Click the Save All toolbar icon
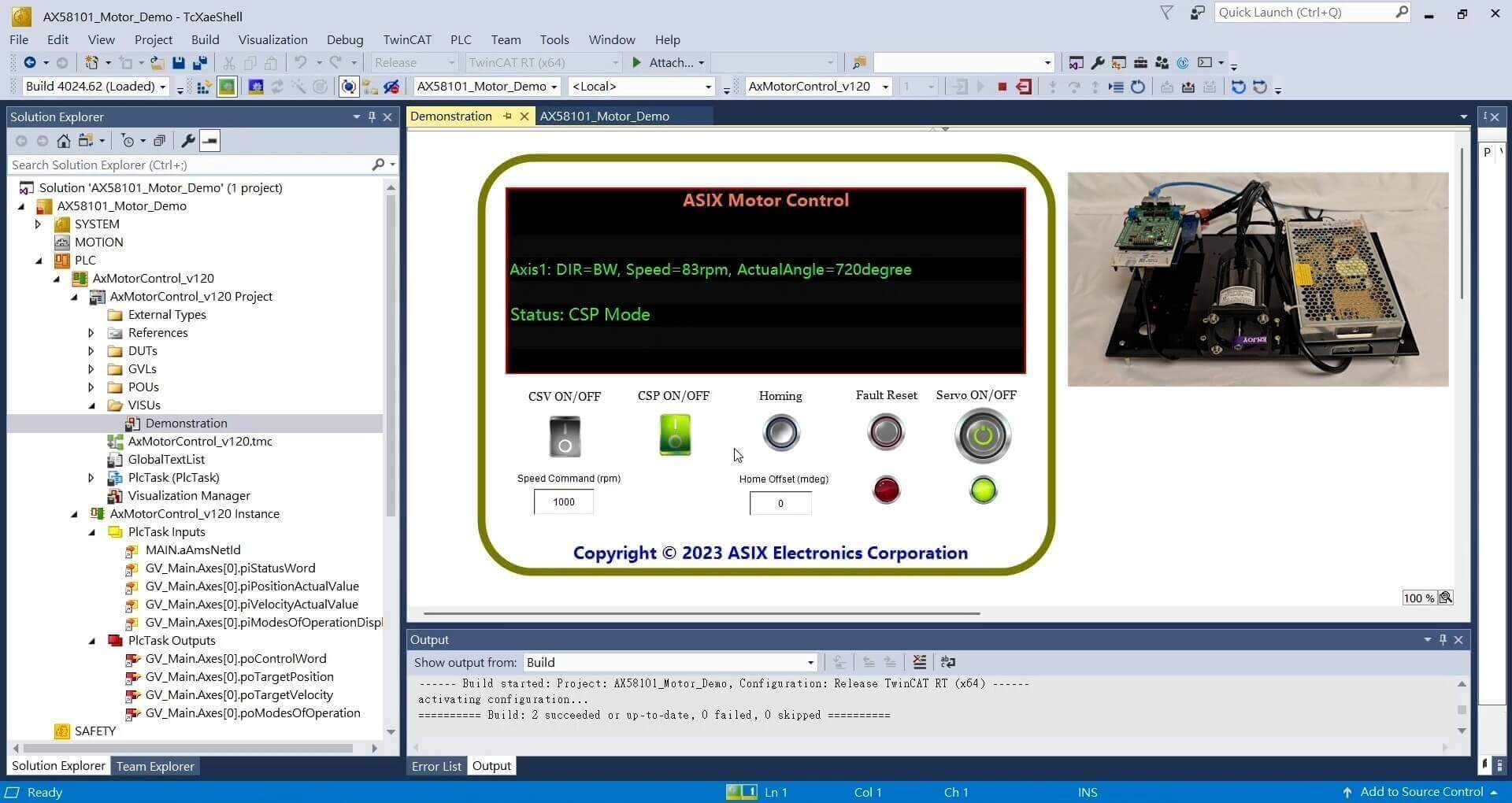 coord(200,62)
